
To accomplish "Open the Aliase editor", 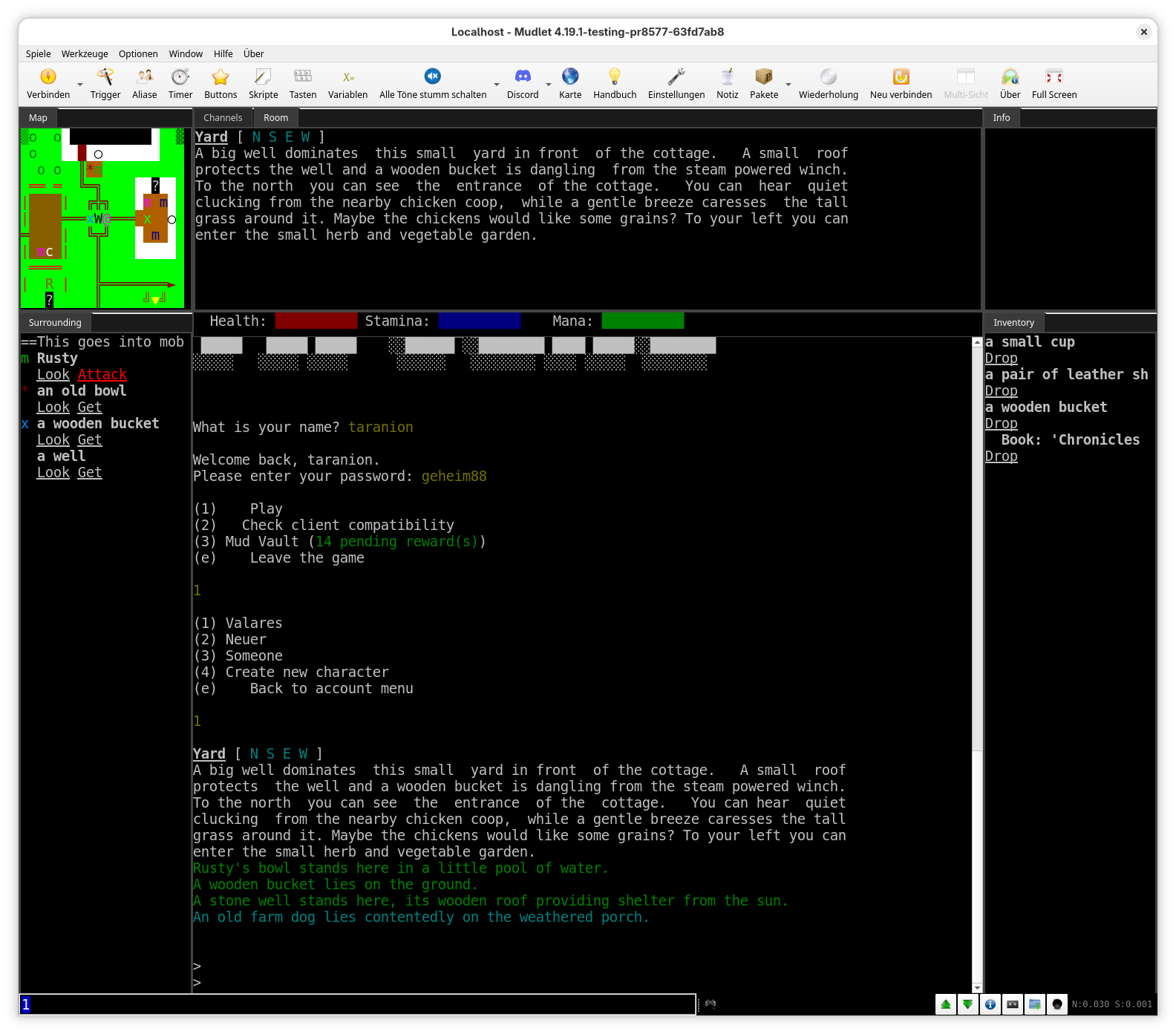I will pyautogui.click(x=144, y=83).
